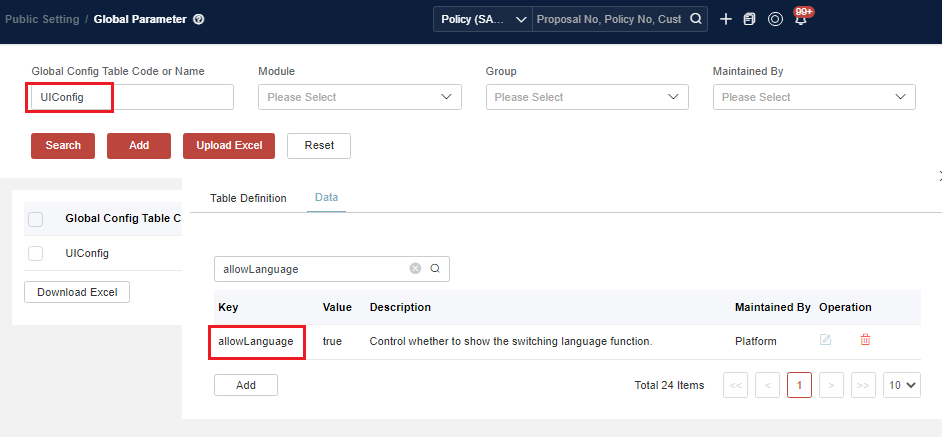
Task: Go to previous page with < button
Action: click(x=768, y=385)
